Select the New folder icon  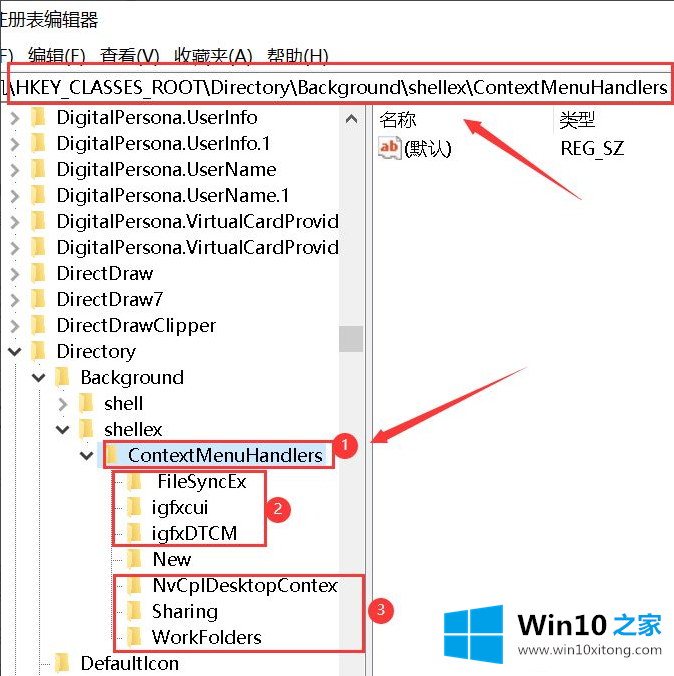tap(135, 559)
